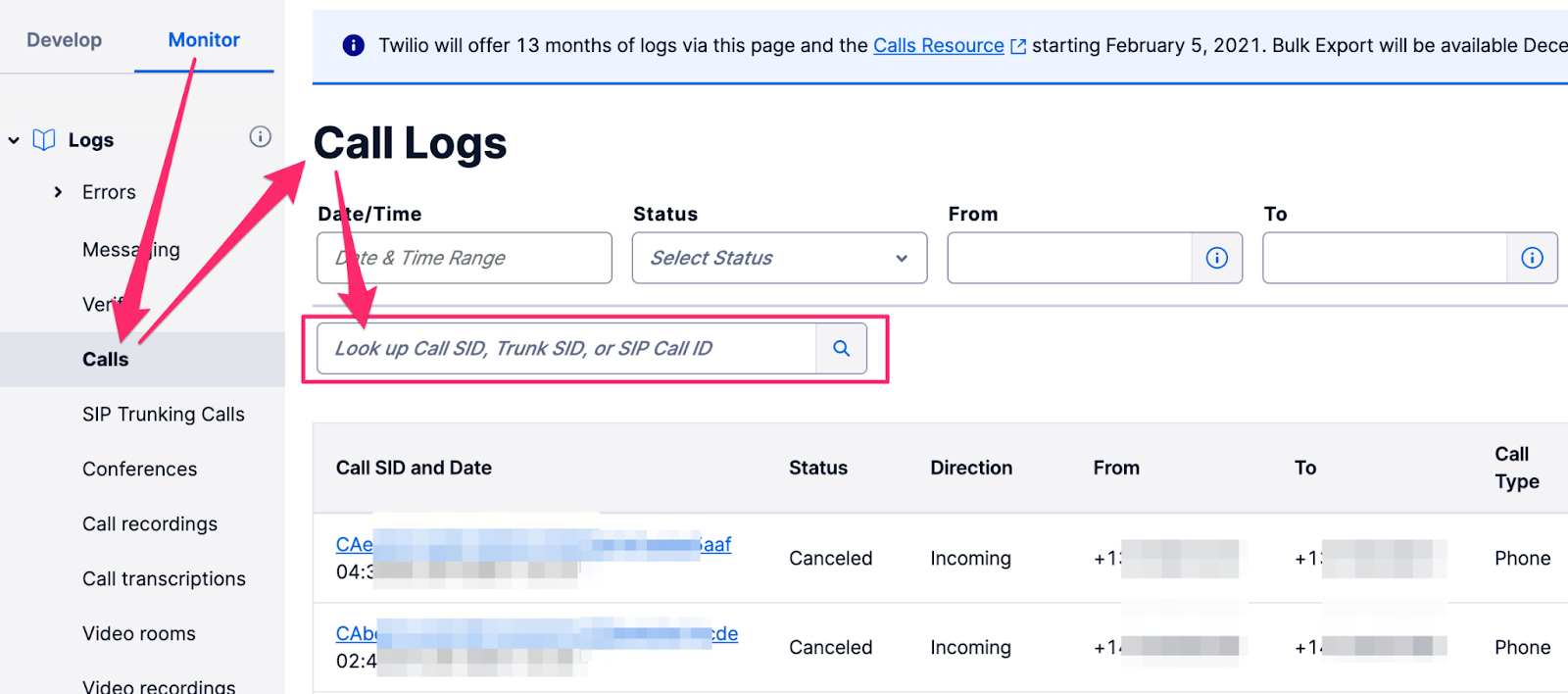Go to SIP Trunking Calls
The height and width of the screenshot is (694, 1568).
click(164, 415)
